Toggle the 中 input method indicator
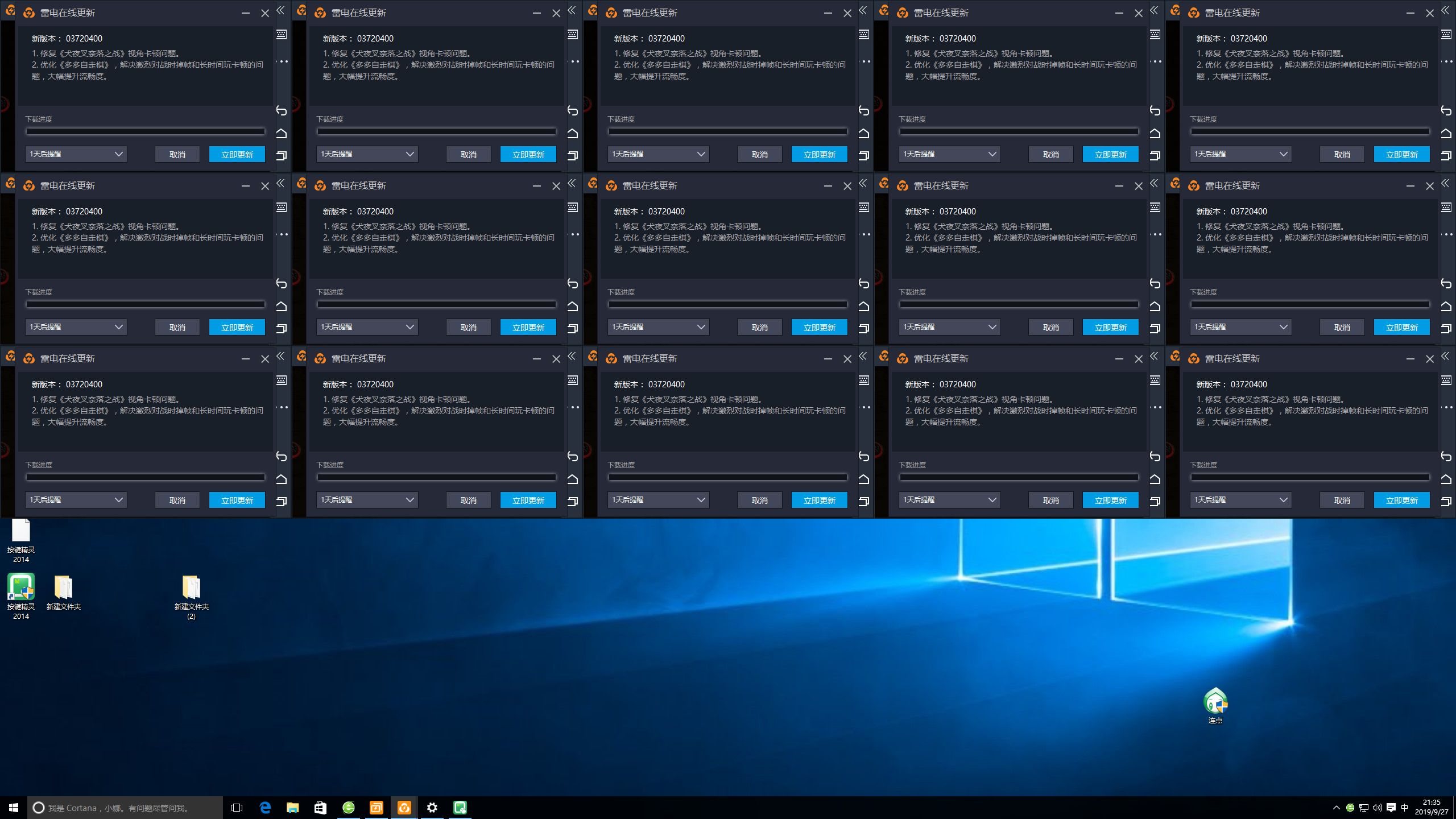This screenshot has width=1456, height=819. tap(1404, 808)
